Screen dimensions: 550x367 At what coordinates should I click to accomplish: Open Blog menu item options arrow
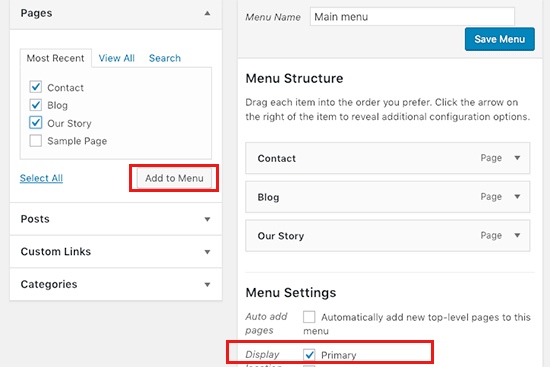pos(517,196)
